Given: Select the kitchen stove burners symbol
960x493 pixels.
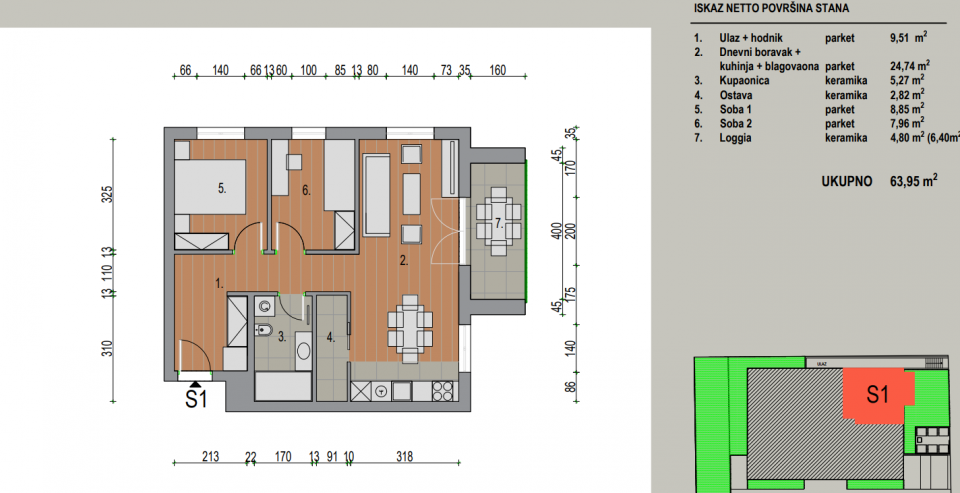Looking at the screenshot, I should click(444, 390).
